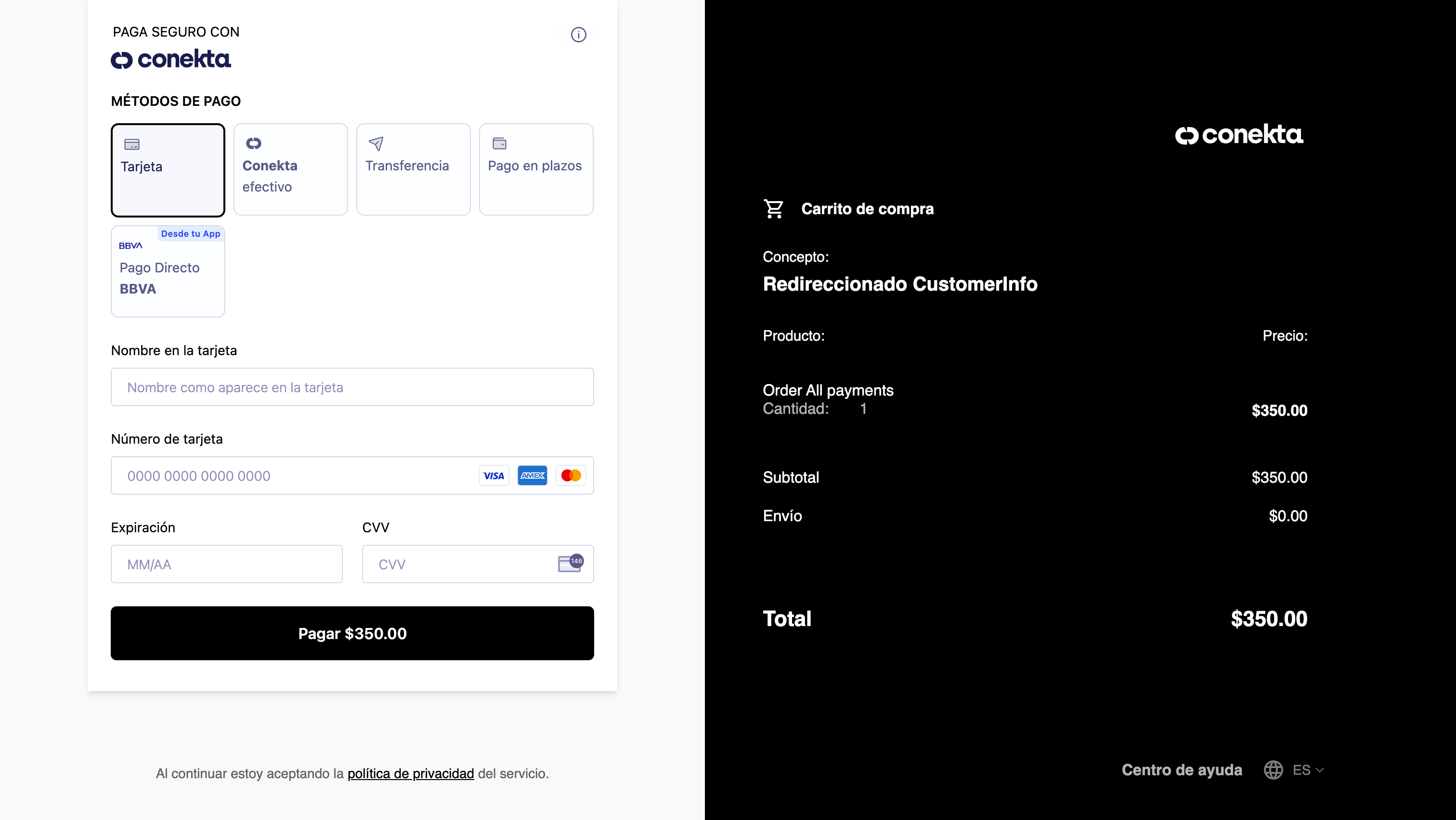Focus the Nombre en la tarjeta field
Screen dimensions: 1456x820
coord(352,387)
